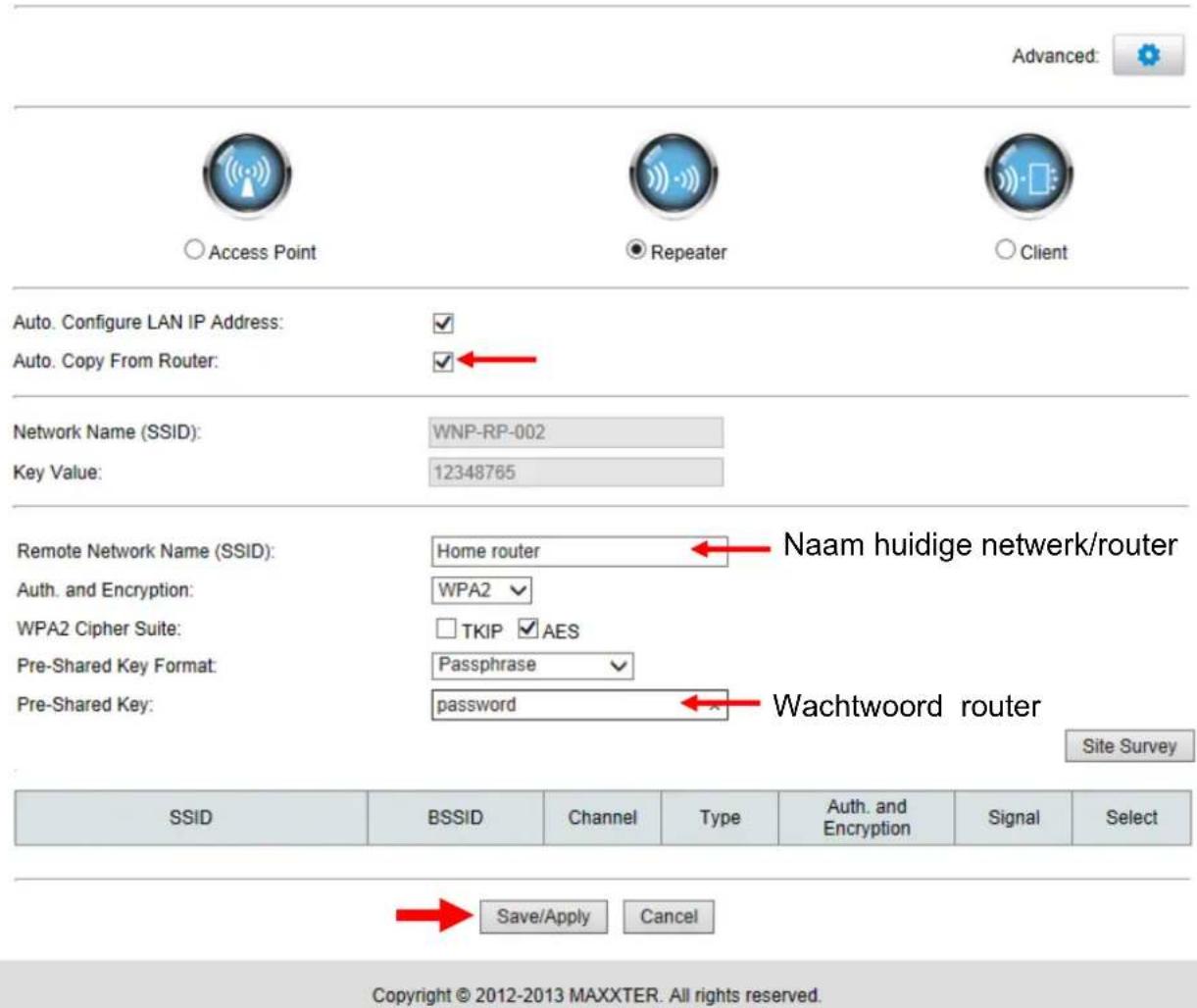Uncheck the AES cipher checkbox
Screen dimensions: 1197x1008
[528, 628]
